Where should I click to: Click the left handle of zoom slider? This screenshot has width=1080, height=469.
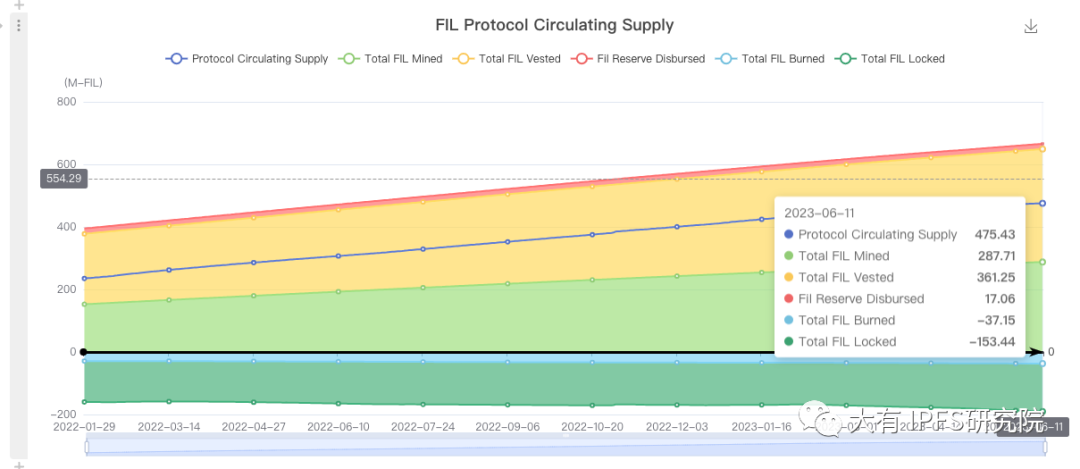tap(86, 446)
